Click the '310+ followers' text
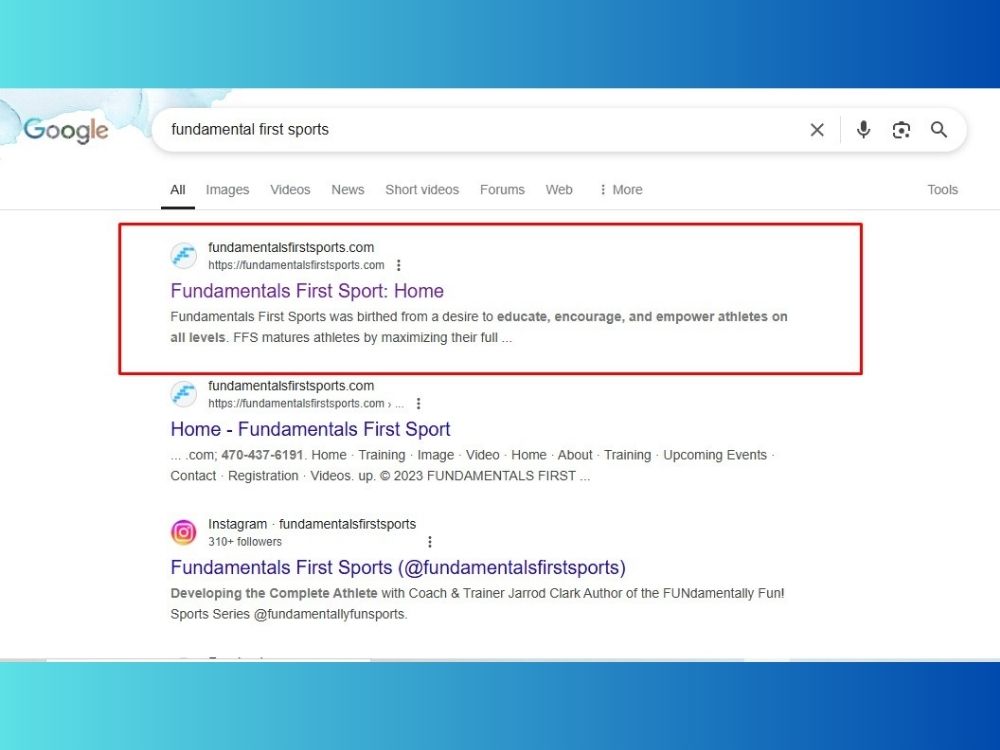Screen dimensions: 1000x750 [x=245, y=542]
